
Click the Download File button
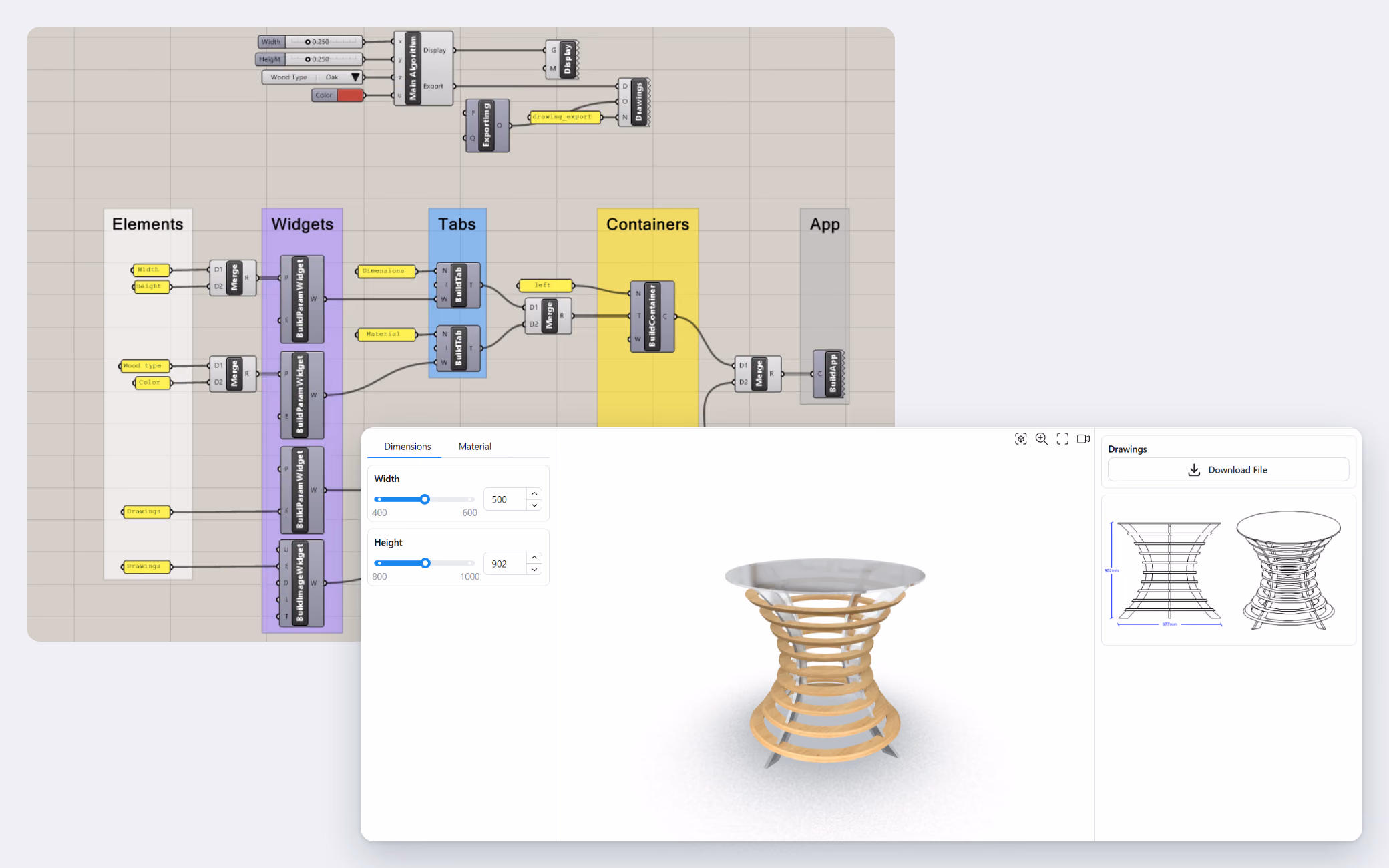1228,469
